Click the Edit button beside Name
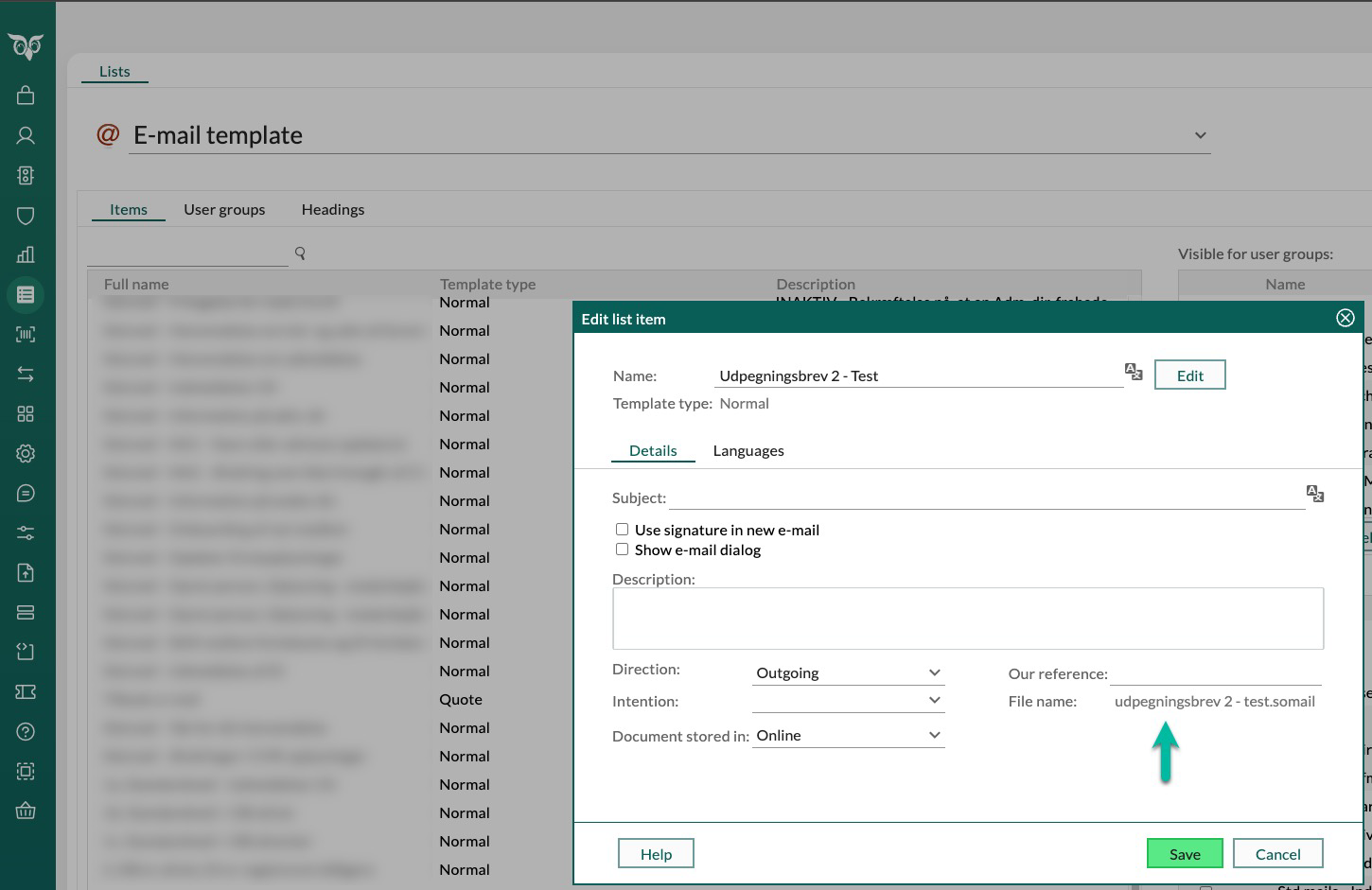 pos(1189,375)
